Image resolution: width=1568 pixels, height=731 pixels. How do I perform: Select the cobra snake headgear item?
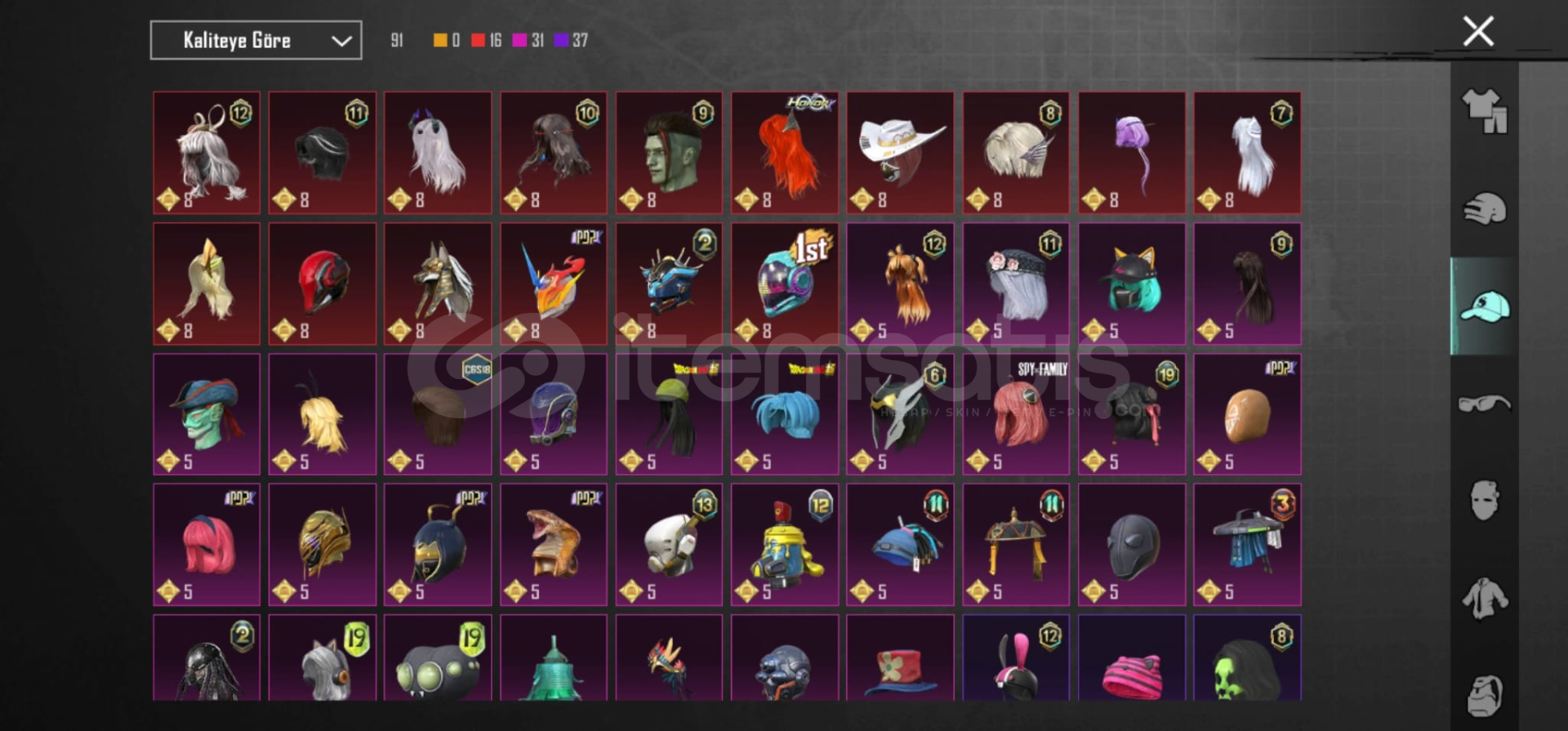(554, 545)
